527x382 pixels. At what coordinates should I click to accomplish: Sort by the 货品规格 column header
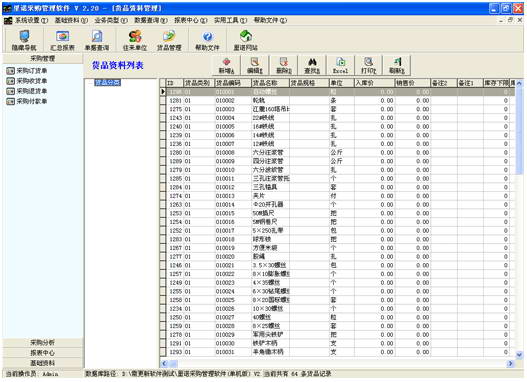(x=309, y=83)
